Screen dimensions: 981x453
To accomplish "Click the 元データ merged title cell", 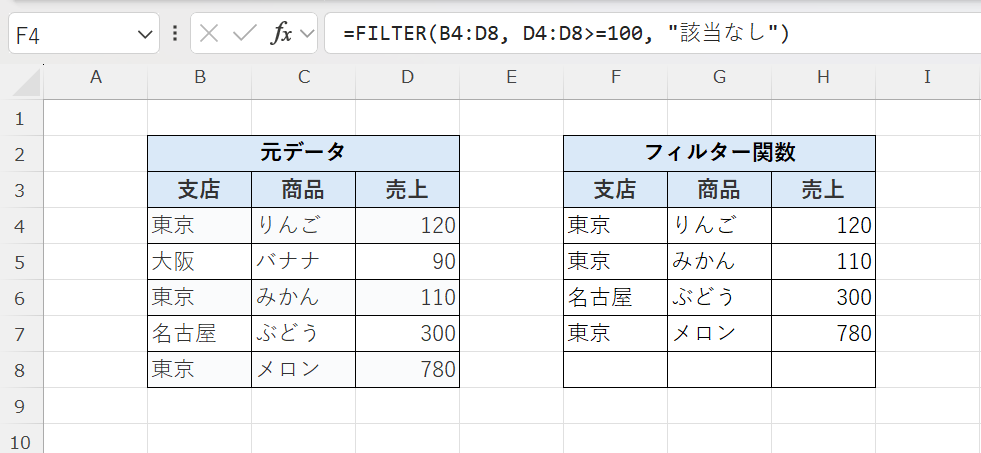I will point(303,153).
